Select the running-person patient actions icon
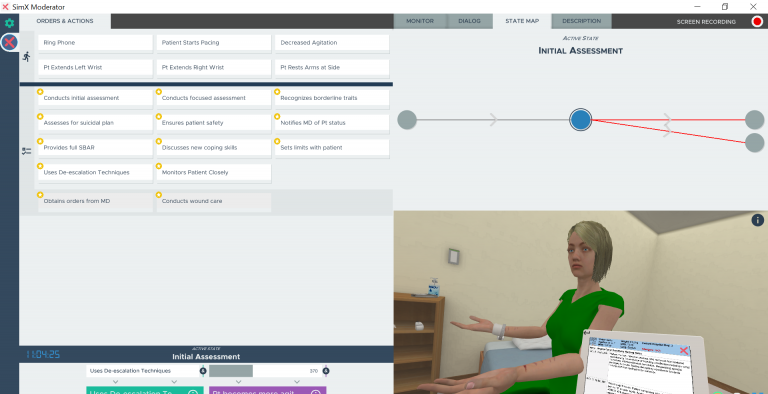The image size is (768, 394). click(x=26, y=56)
